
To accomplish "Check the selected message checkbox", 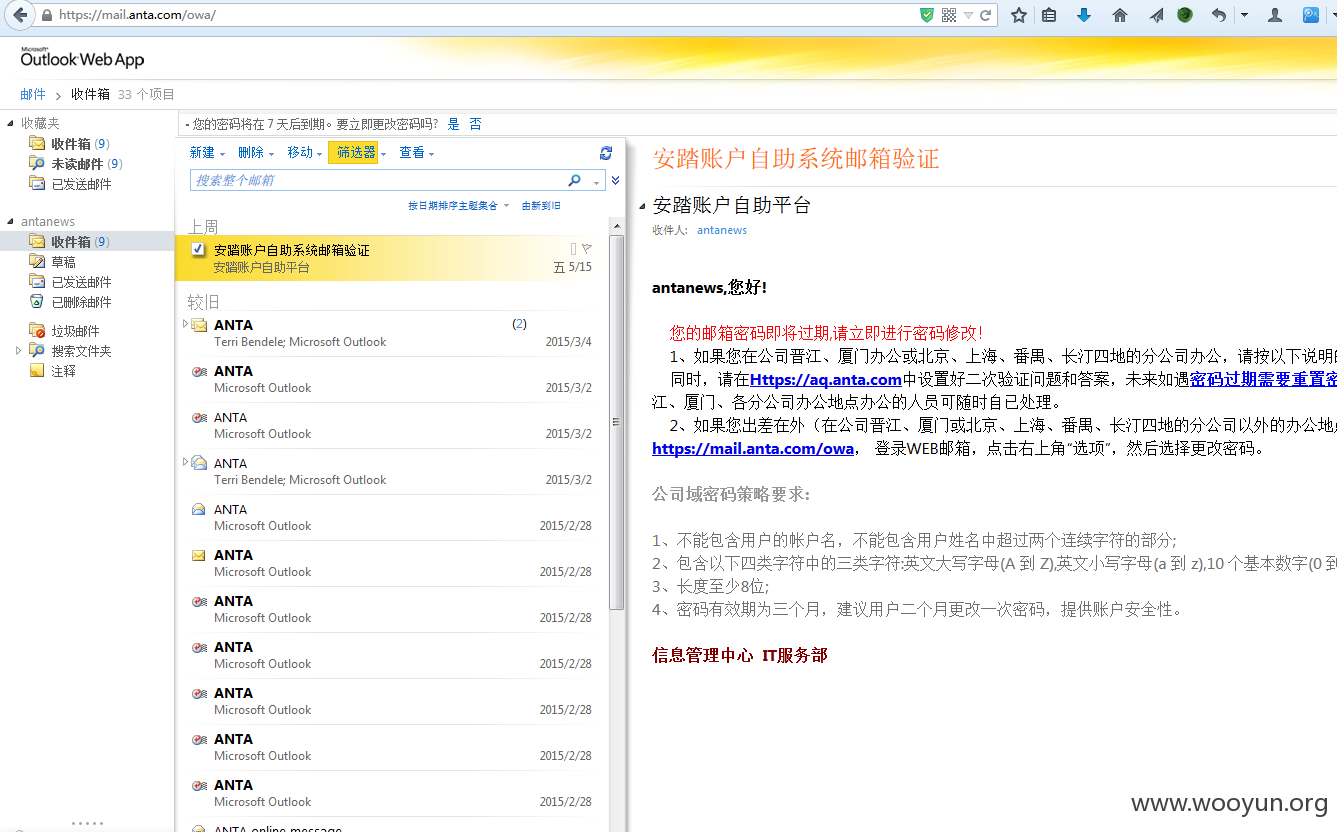I will [198, 249].
